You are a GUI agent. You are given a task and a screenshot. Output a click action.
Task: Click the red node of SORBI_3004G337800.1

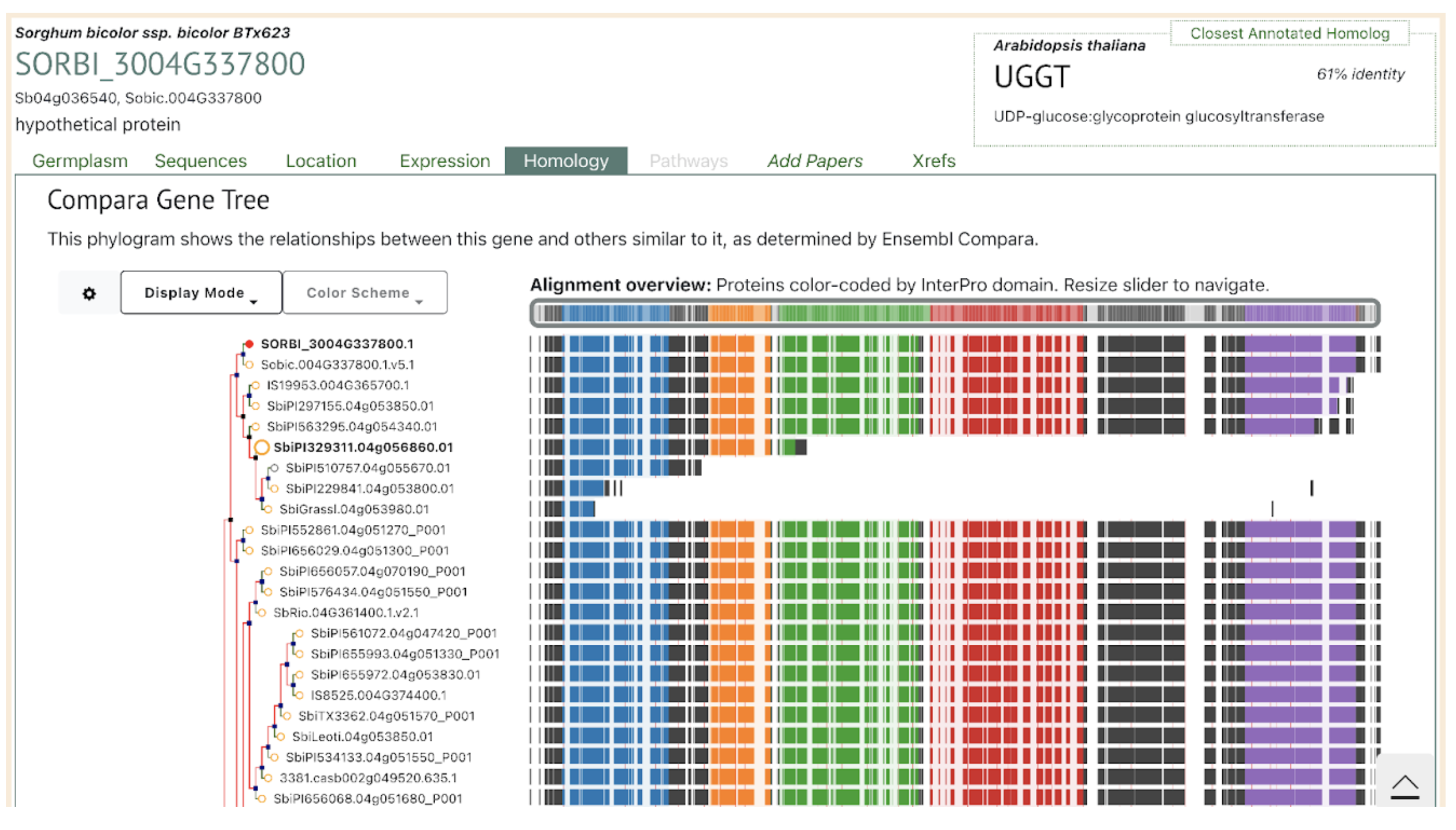249,344
